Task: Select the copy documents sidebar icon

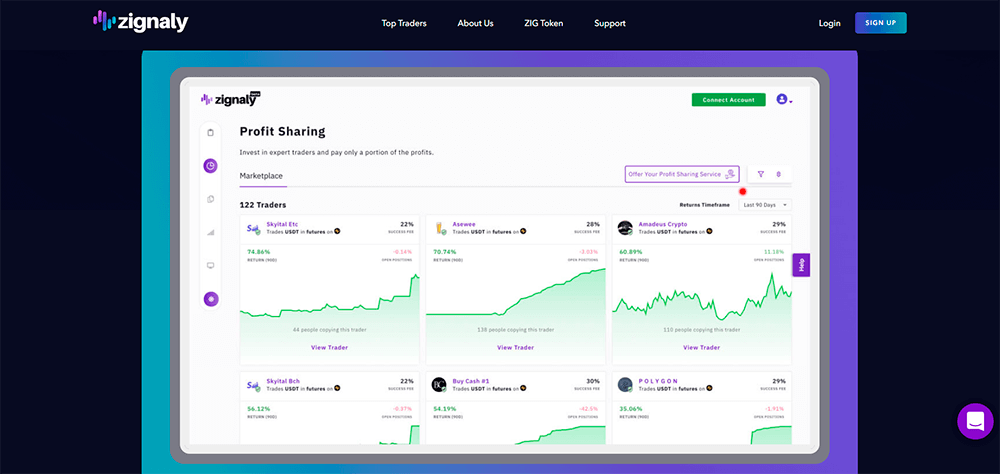Action: click(210, 199)
